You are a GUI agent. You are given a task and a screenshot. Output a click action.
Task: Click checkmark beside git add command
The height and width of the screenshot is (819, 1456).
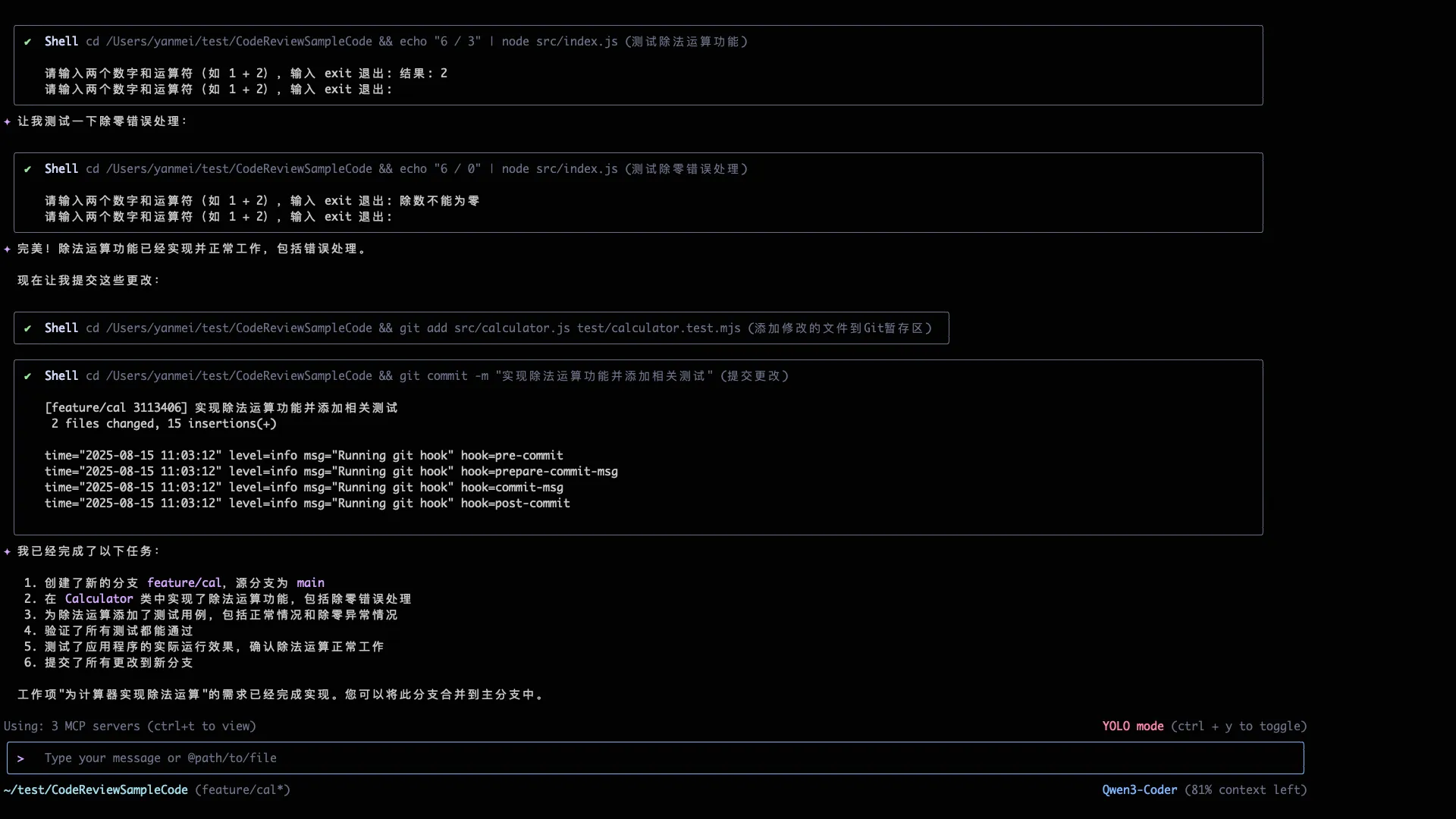coord(27,328)
